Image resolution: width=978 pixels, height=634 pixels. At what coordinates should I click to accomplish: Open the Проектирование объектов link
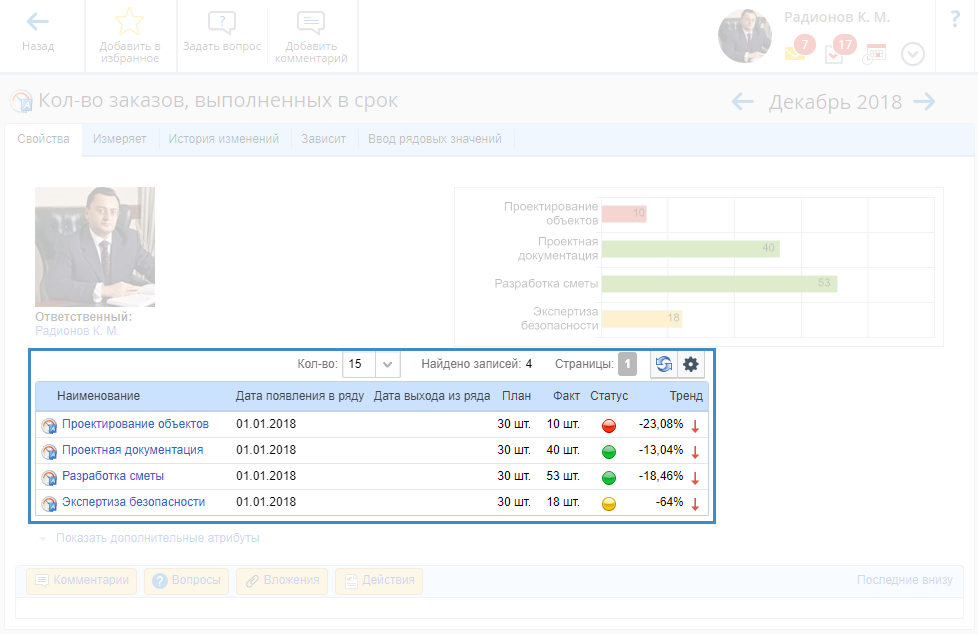135,424
